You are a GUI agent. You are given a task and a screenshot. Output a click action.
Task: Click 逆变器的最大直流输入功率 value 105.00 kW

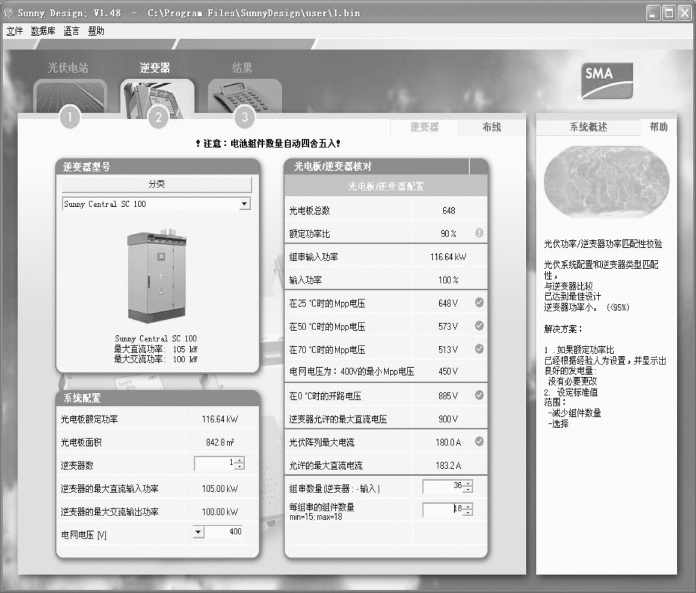point(220,489)
